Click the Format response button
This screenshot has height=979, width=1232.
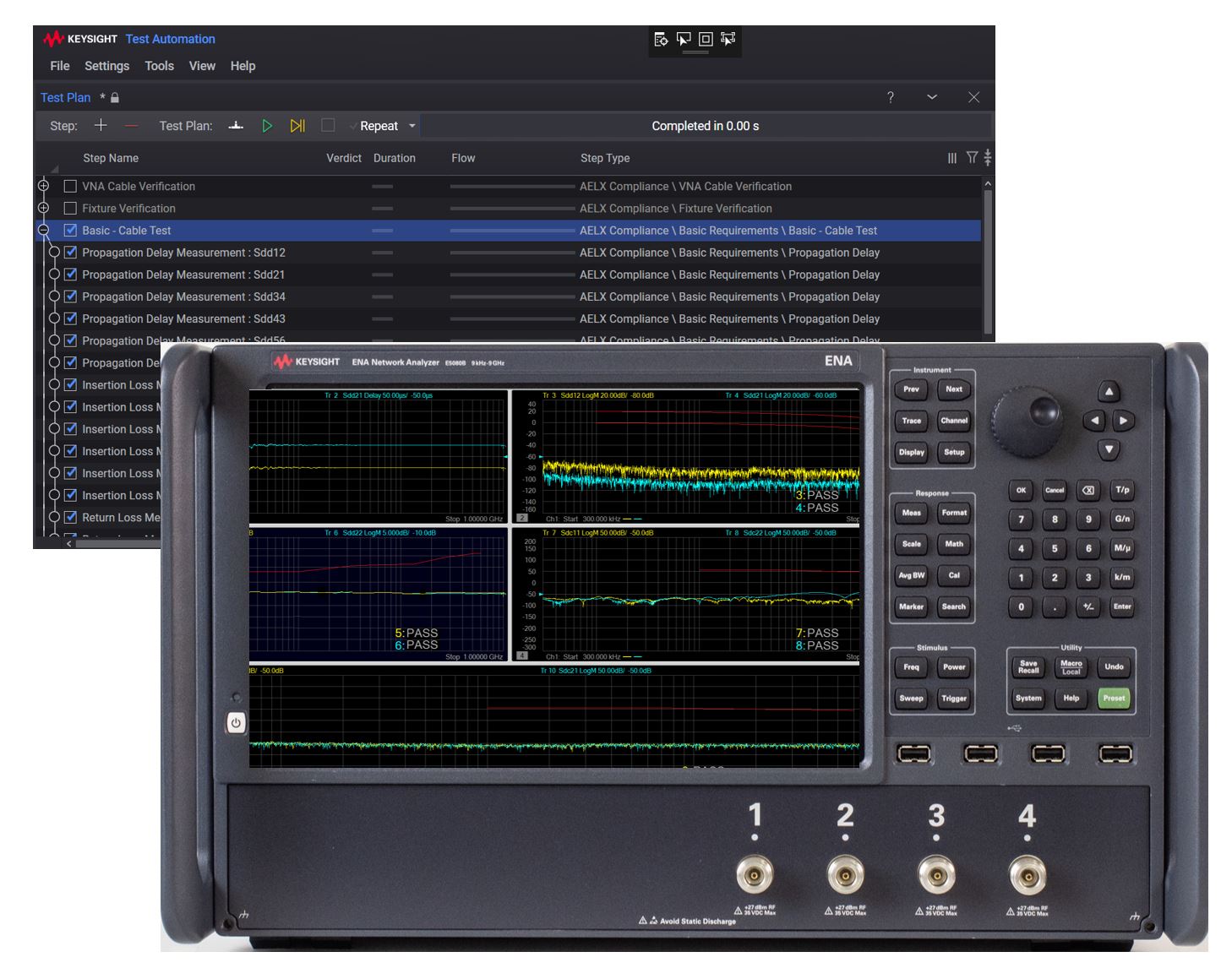pos(954,513)
